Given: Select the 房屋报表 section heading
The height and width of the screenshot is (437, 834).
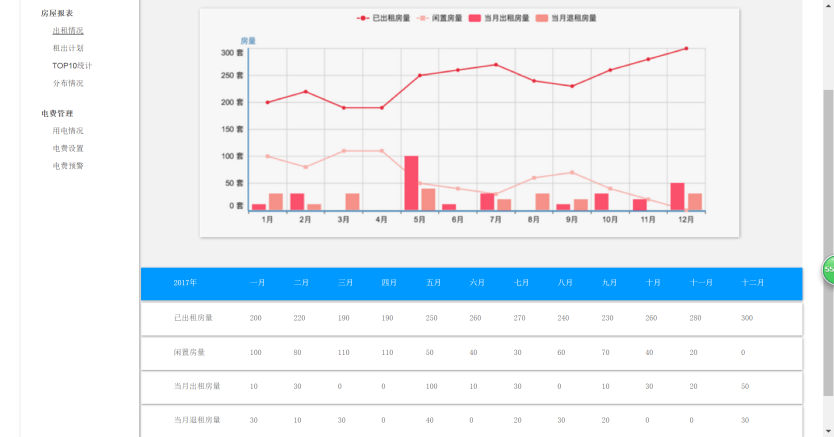Looking at the screenshot, I should tap(57, 13).
